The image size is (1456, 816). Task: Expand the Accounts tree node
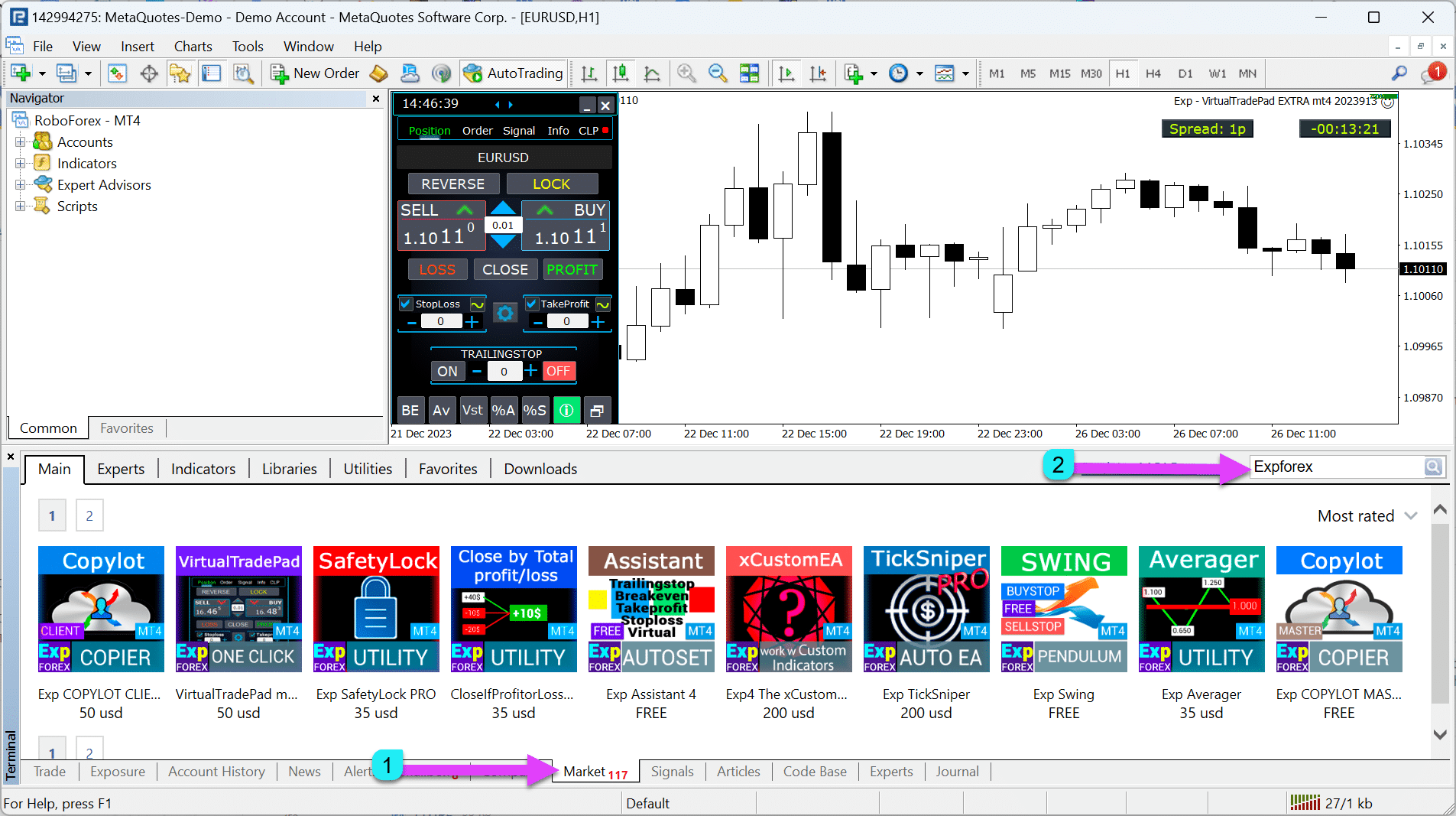(21, 142)
